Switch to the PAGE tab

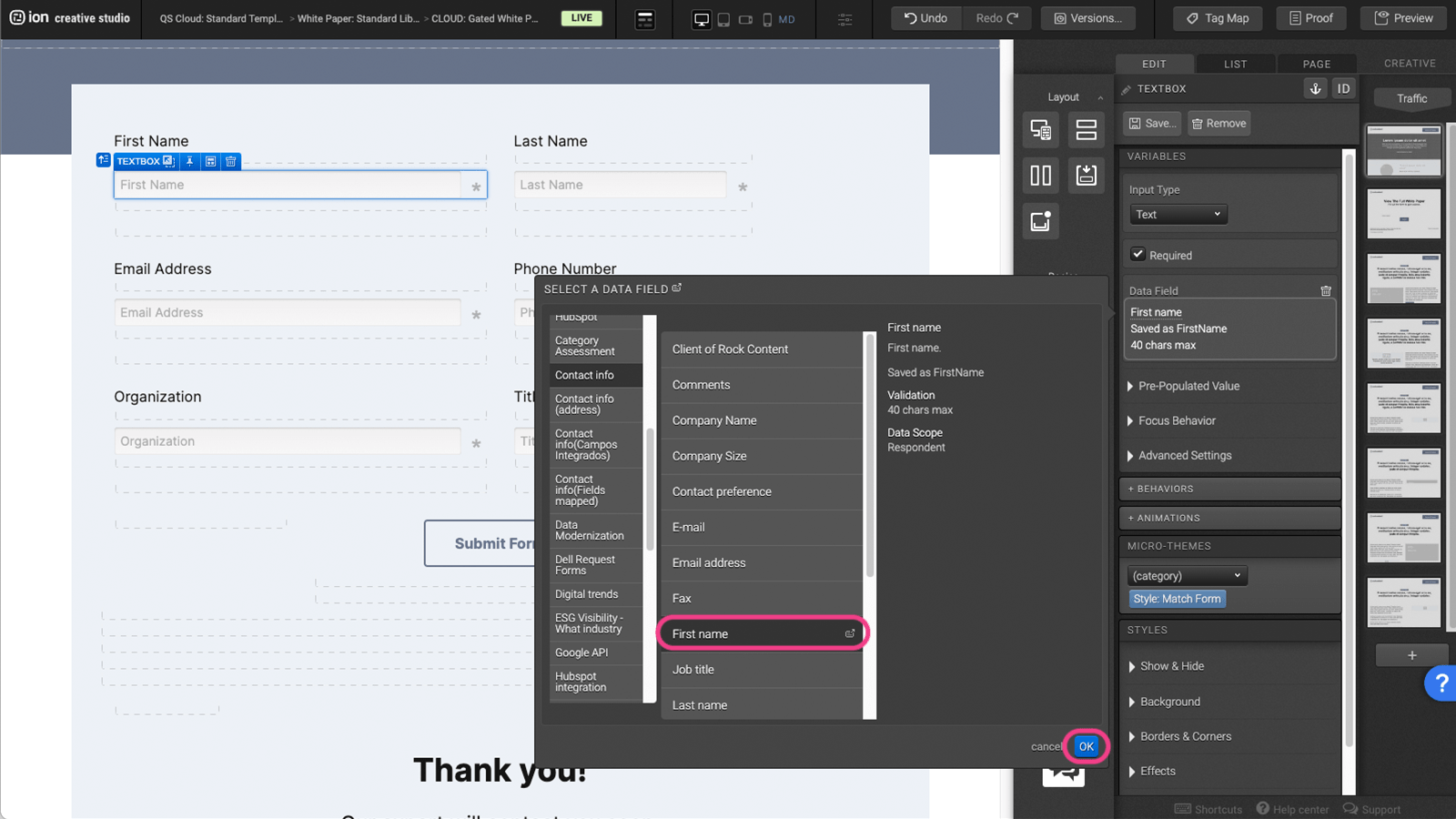click(x=1316, y=64)
